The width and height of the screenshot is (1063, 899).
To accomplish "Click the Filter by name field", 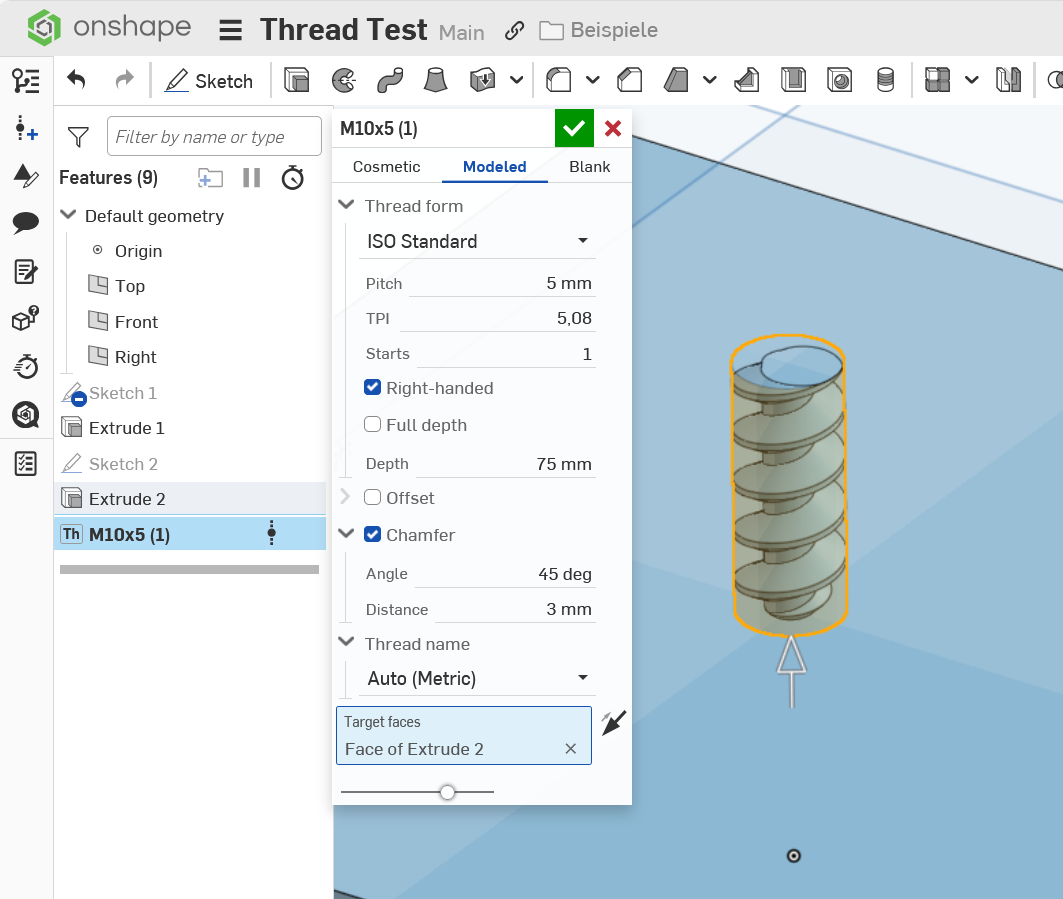I will coord(214,136).
